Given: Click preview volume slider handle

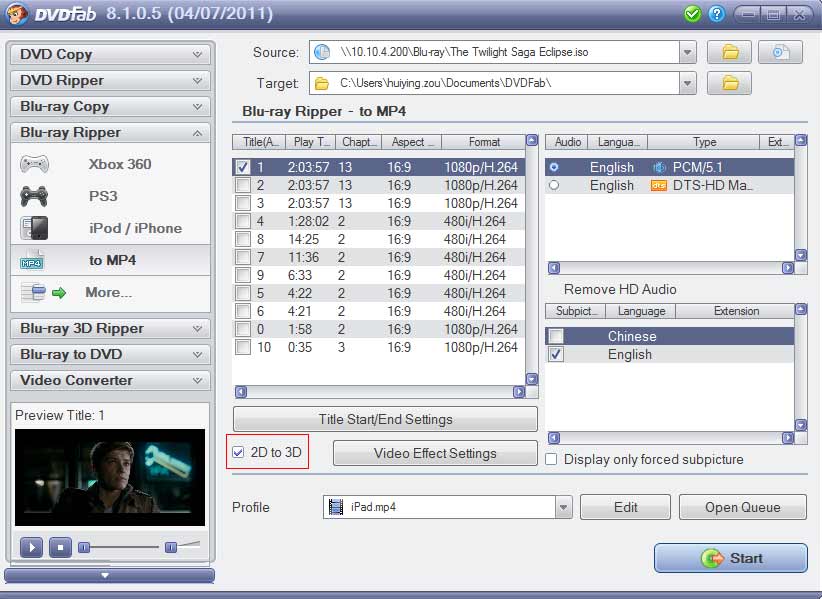Looking at the screenshot, I should coord(170,548).
